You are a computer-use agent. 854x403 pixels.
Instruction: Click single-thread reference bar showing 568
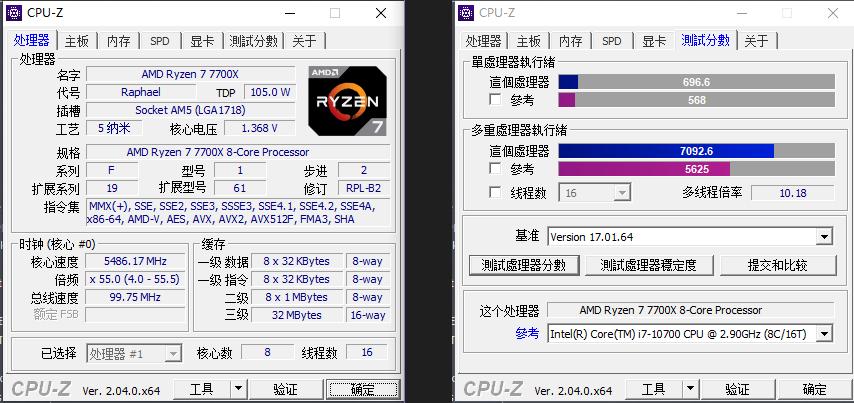tap(697, 100)
